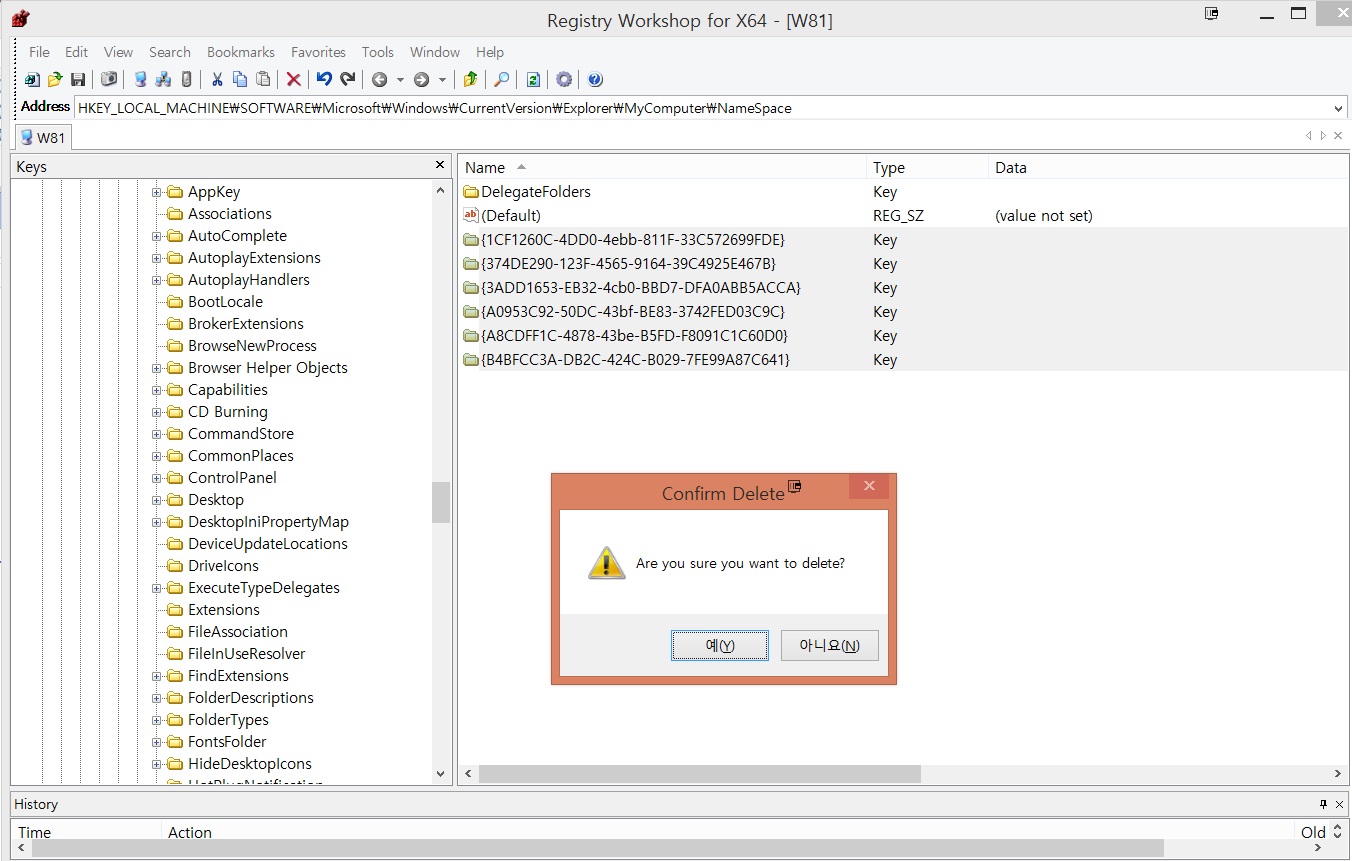Click the DelegateFolders folder icon
The image size is (1352, 861).
pyautogui.click(x=471, y=191)
